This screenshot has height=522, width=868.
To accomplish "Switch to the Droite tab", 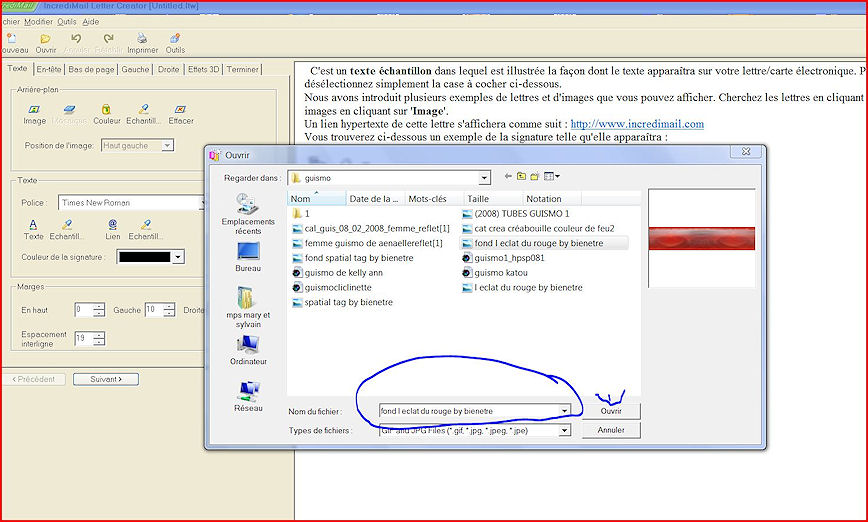I will pos(168,69).
